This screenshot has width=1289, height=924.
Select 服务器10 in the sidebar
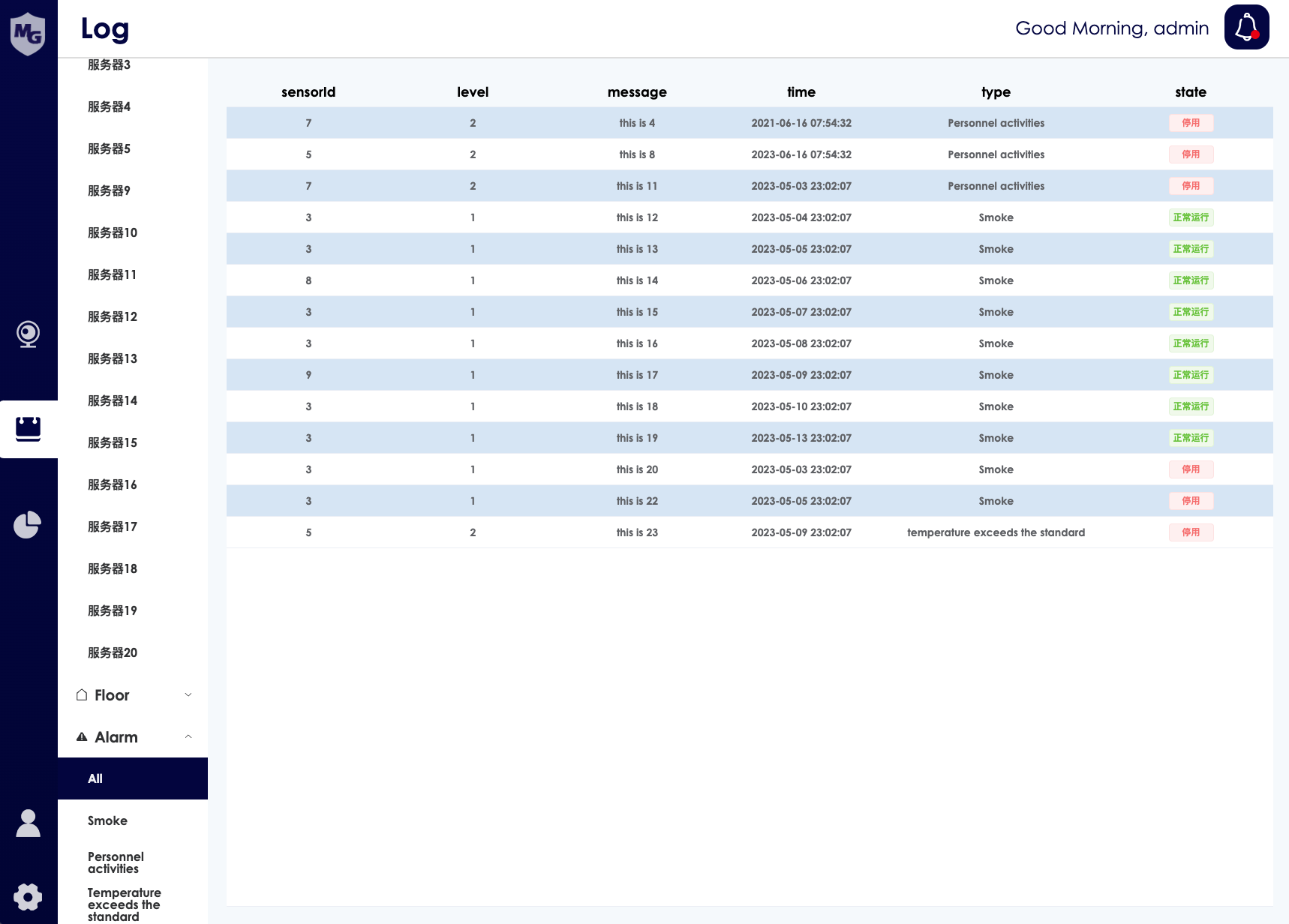coord(113,232)
